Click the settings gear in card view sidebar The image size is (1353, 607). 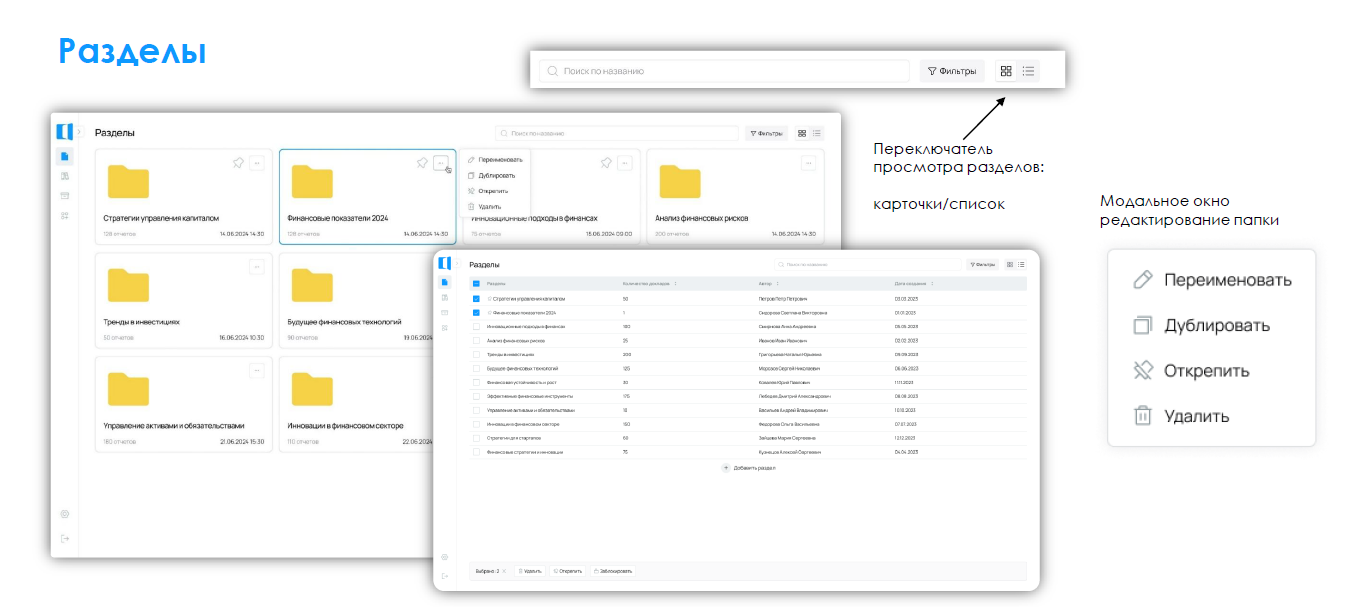point(64,514)
